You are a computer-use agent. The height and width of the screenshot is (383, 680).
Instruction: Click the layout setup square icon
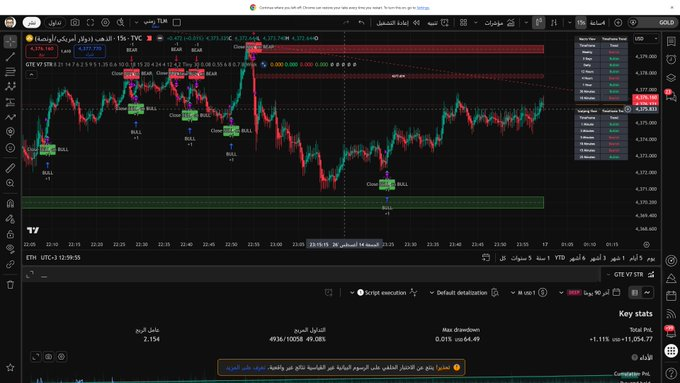pyautogui.click(x=177, y=22)
